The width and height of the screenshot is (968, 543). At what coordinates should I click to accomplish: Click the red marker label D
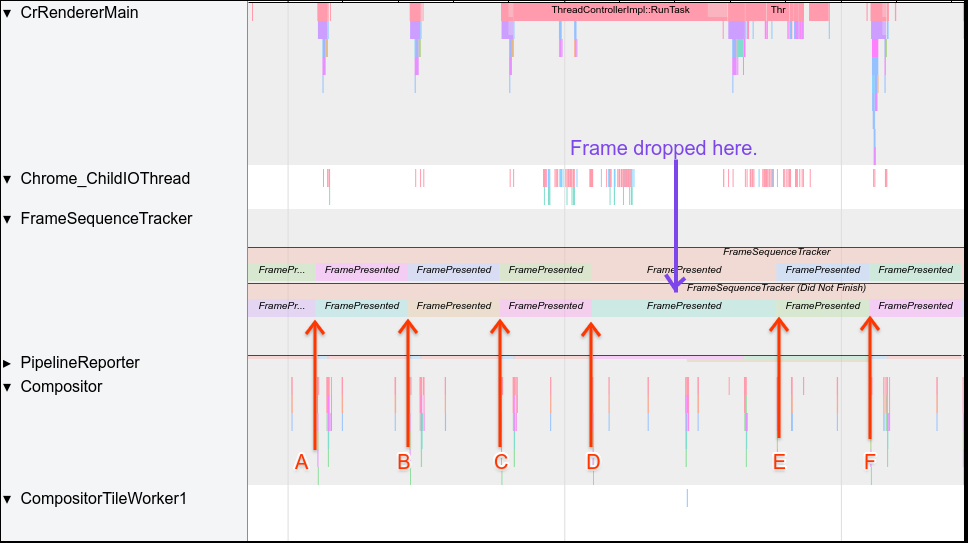593,462
